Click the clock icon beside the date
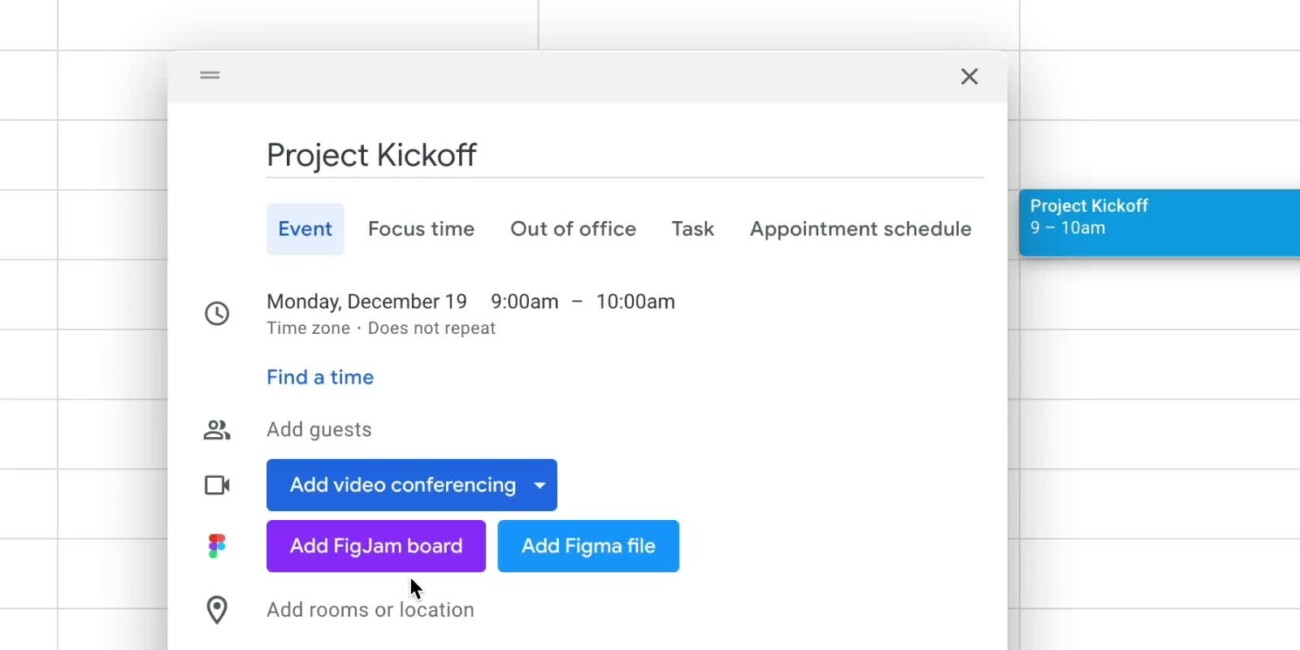The image size is (1300, 650). click(217, 314)
